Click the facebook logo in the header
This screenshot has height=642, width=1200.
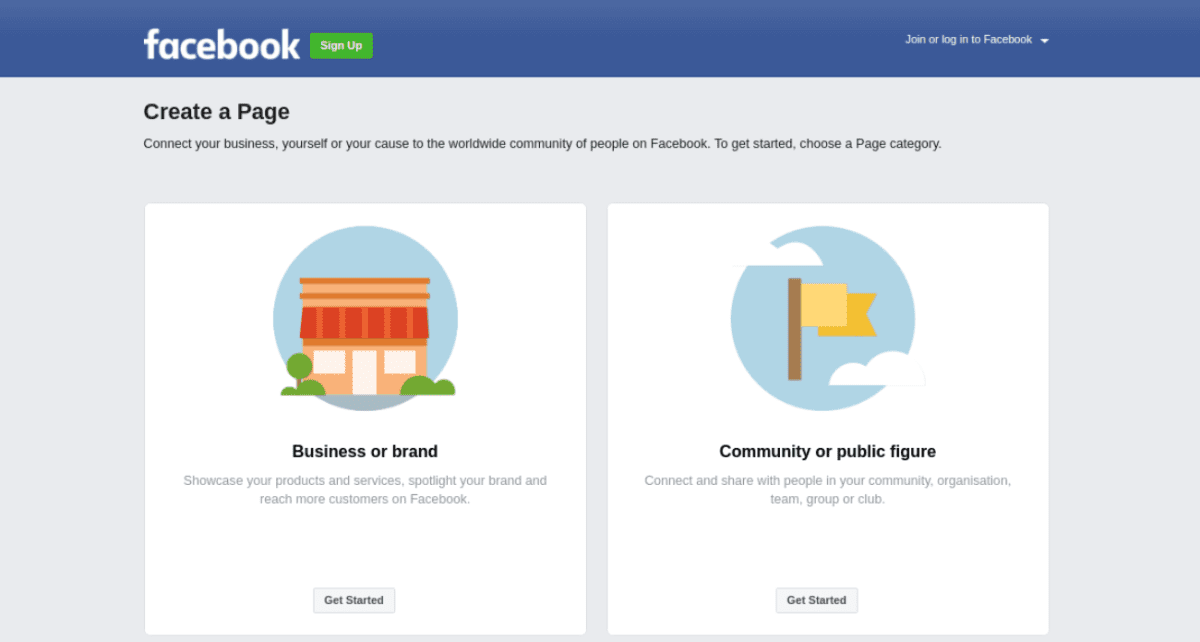[x=221, y=44]
